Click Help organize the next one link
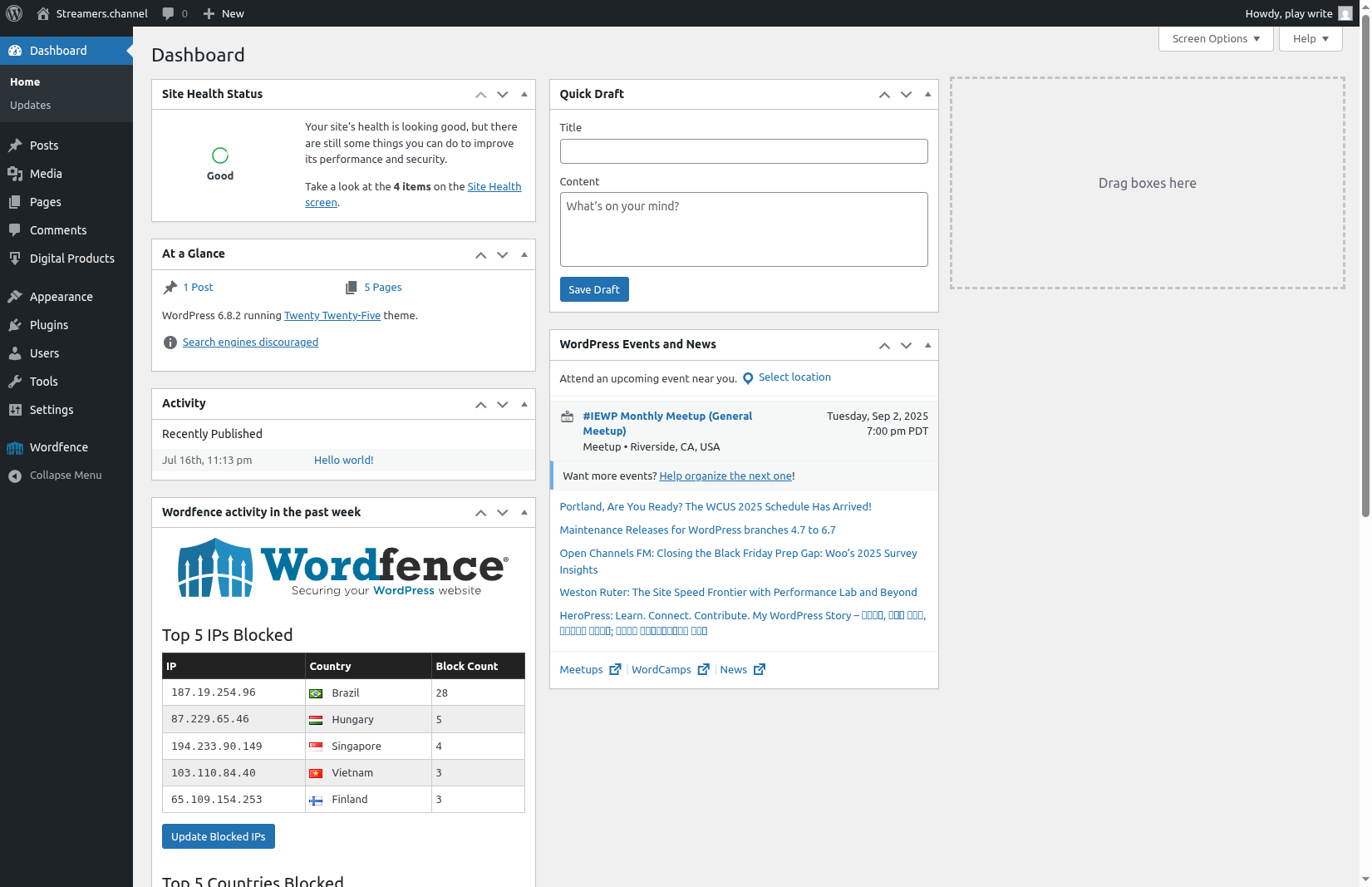Viewport: 1372px width, 887px height. pyautogui.click(x=725, y=476)
